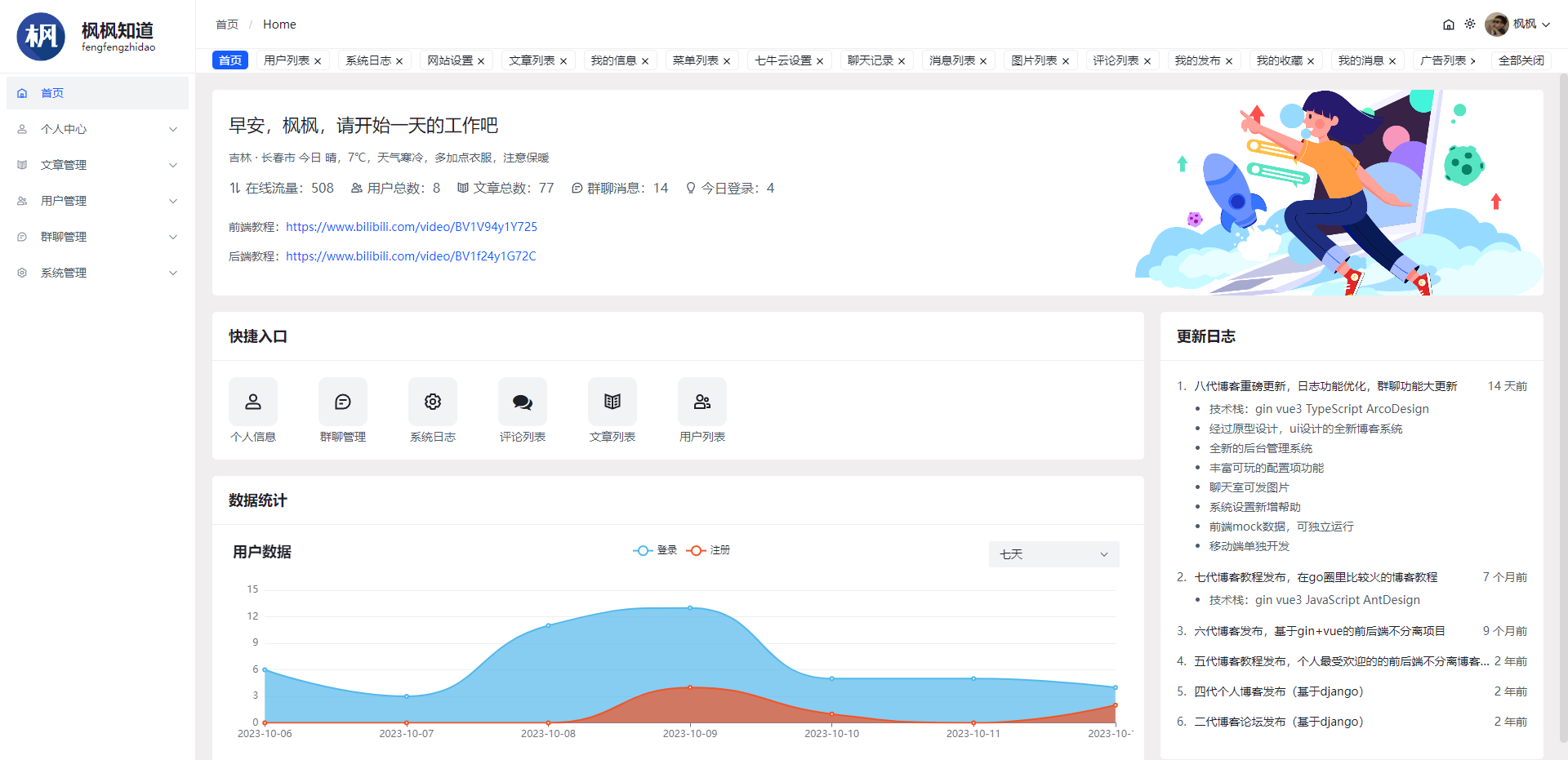
Task: Expand the 个人中心 sidebar menu
Action: (x=97, y=129)
